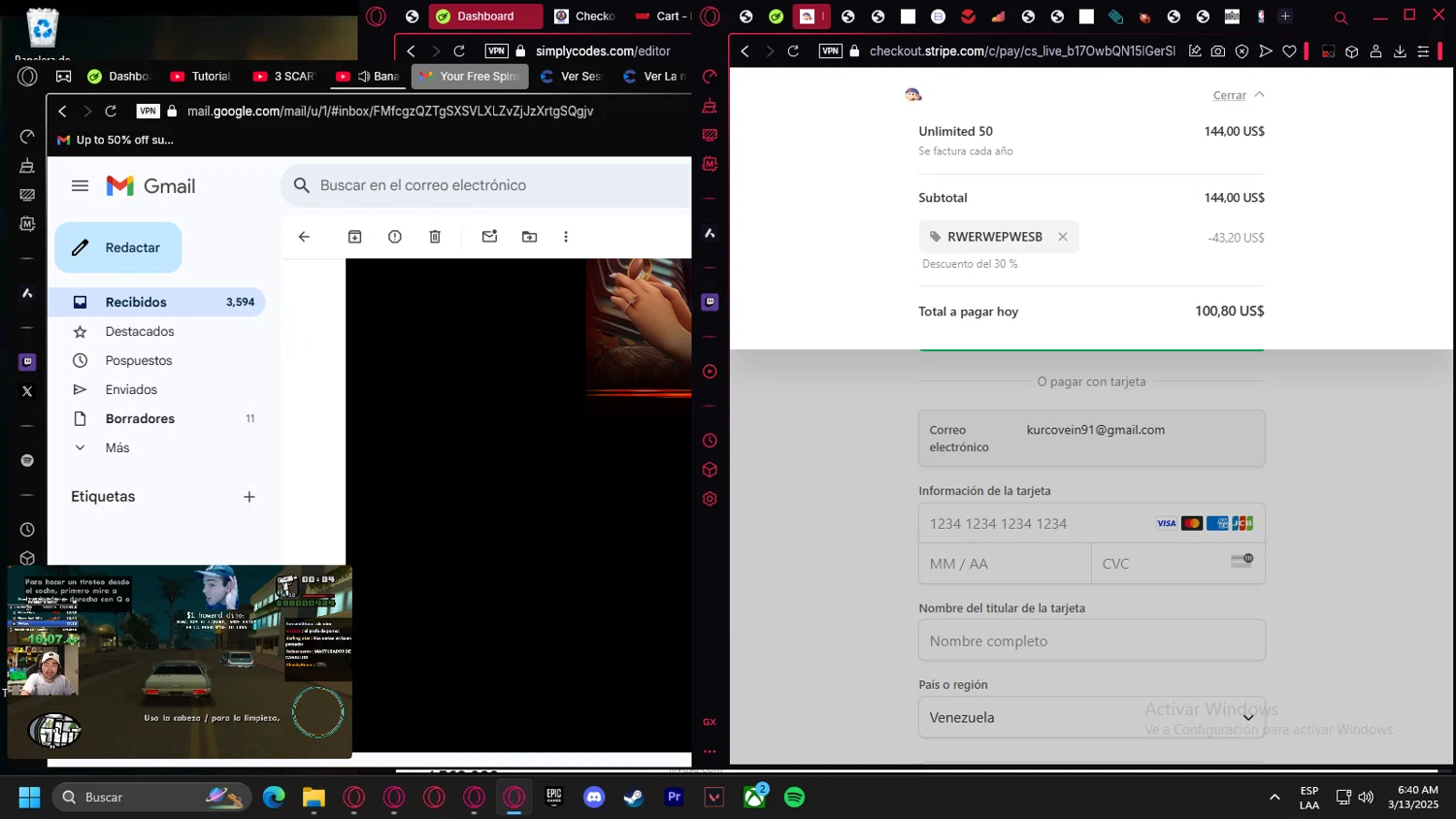Image resolution: width=1456 pixels, height=819 pixels.
Task: Add a new label next to Etiquetas
Action: (x=249, y=497)
